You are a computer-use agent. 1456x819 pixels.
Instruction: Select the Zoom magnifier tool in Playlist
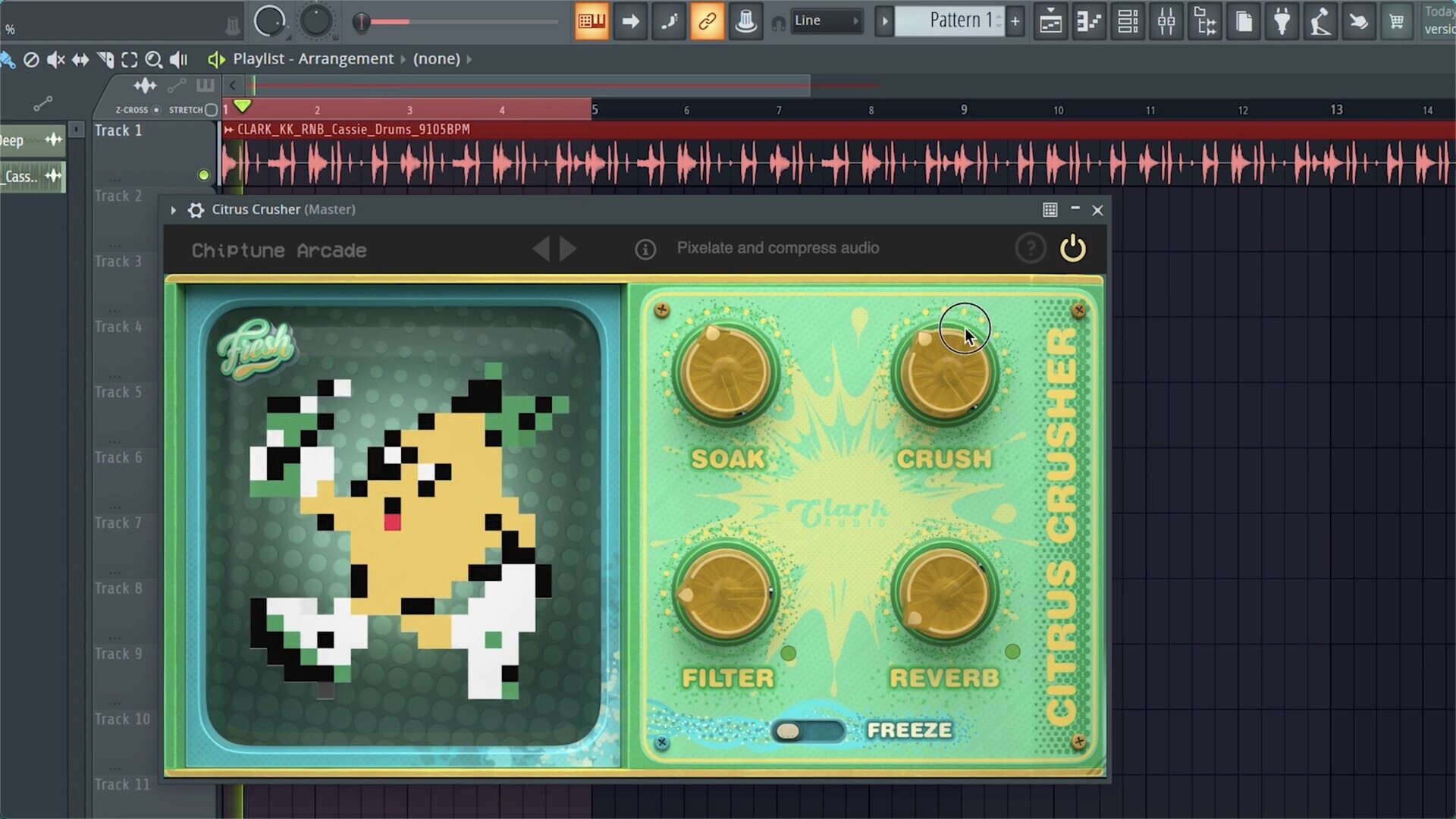pyautogui.click(x=154, y=60)
